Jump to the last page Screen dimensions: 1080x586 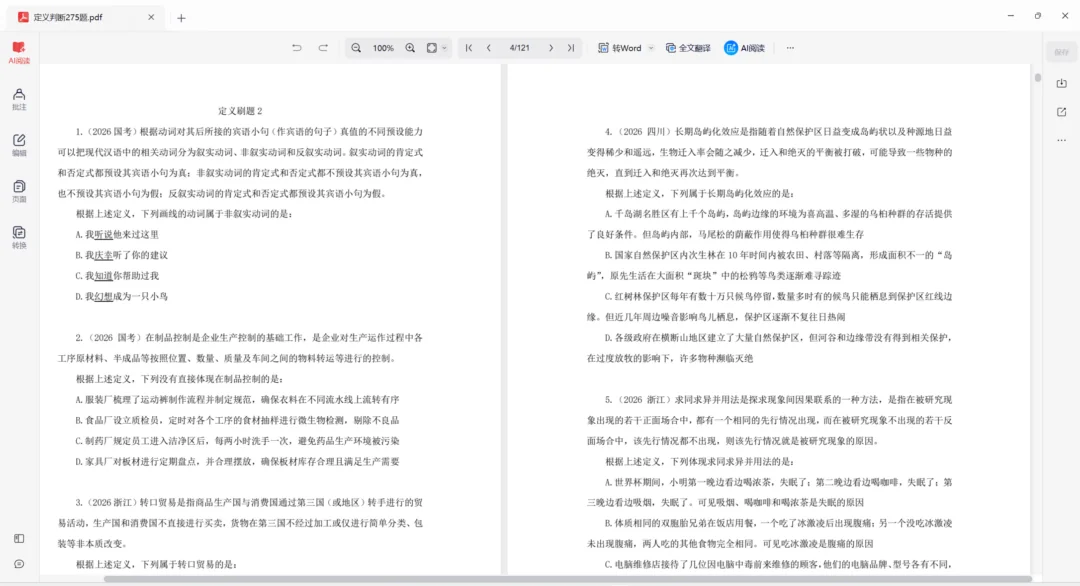[x=571, y=48]
